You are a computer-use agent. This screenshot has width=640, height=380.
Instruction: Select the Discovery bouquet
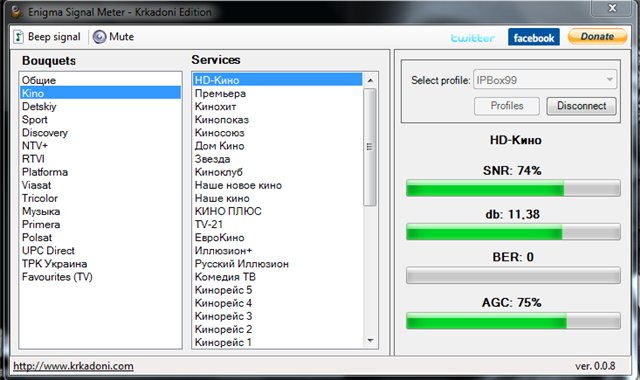(x=100, y=132)
